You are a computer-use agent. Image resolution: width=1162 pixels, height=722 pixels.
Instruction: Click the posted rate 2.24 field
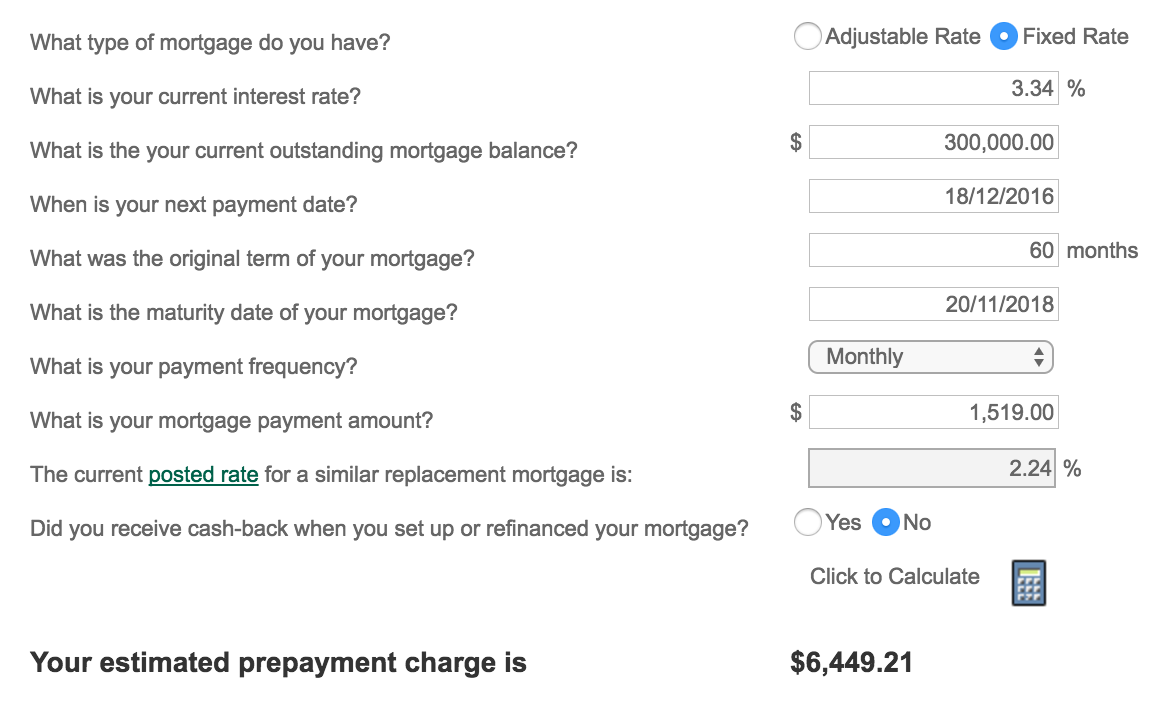tap(932, 468)
